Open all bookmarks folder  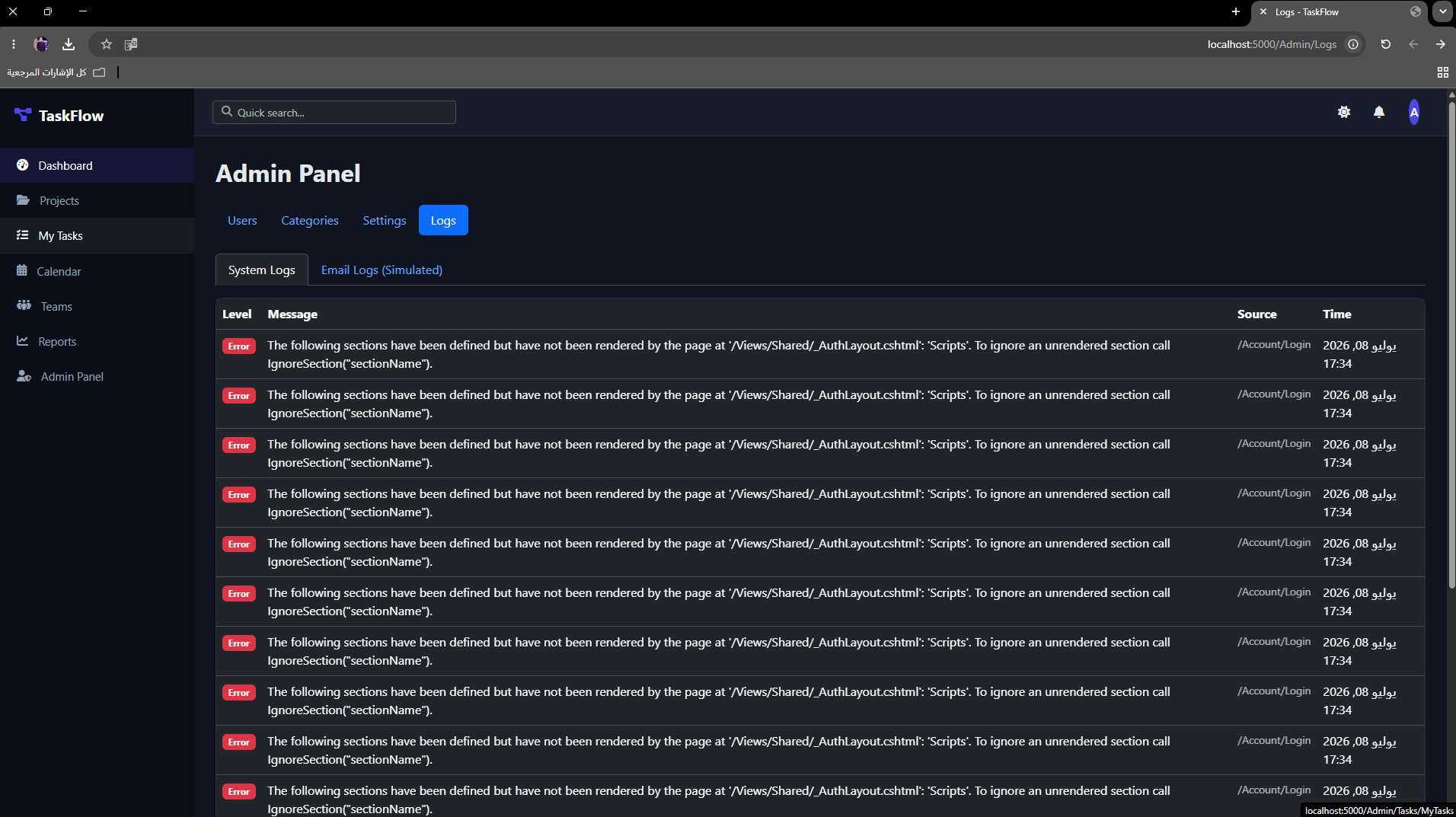pos(56,72)
